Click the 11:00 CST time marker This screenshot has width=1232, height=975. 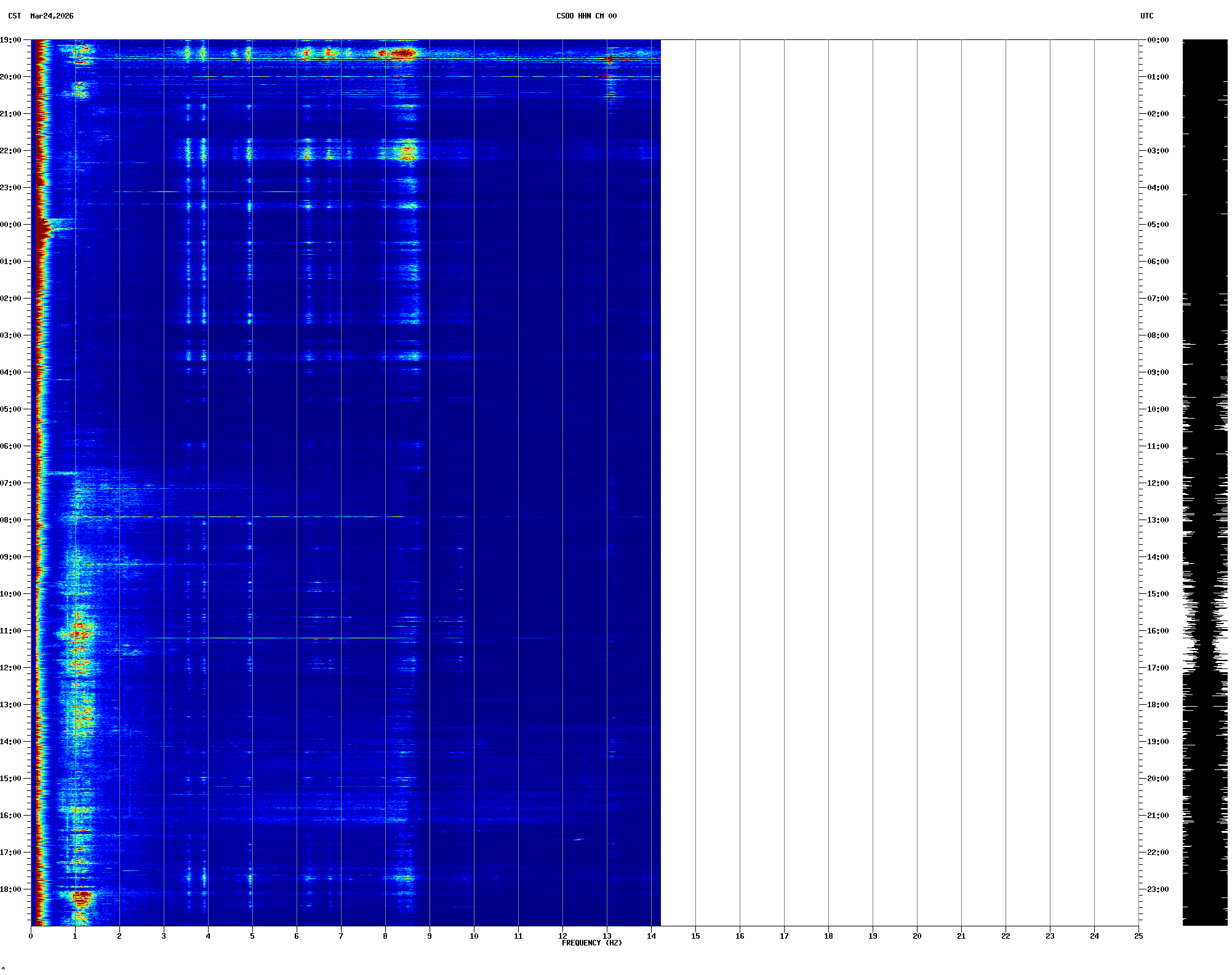11,631
